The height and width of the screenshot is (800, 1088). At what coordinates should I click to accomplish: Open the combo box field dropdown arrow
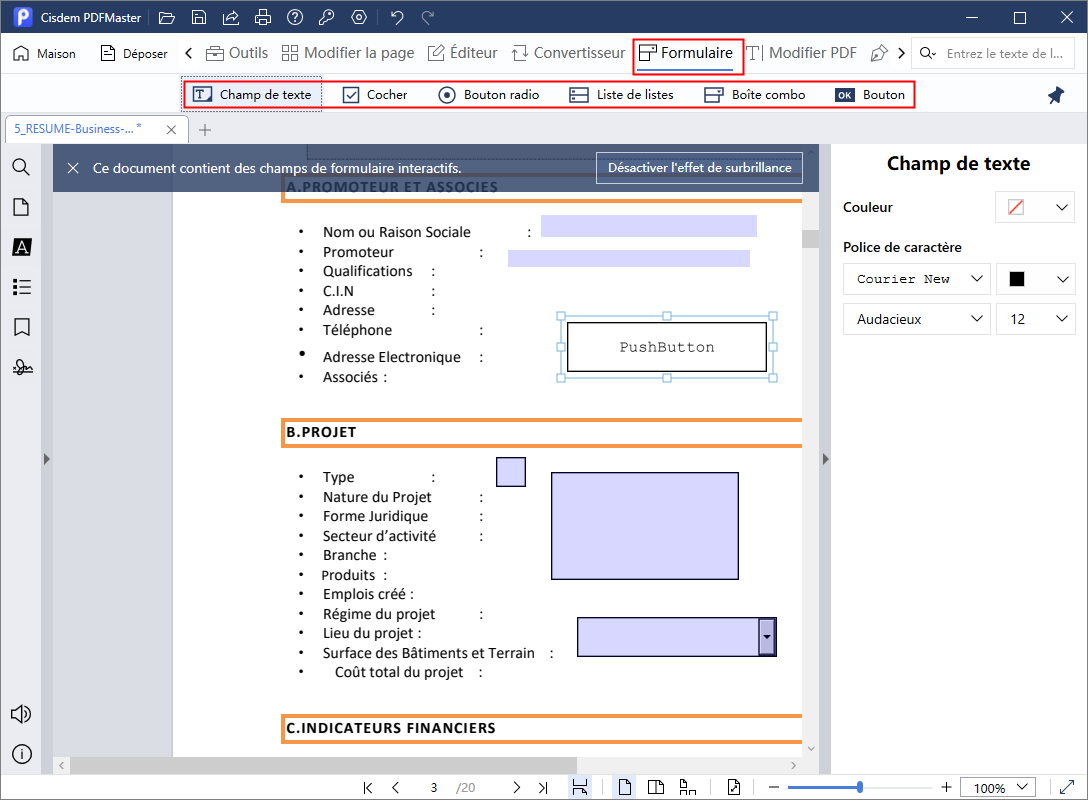point(767,637)
